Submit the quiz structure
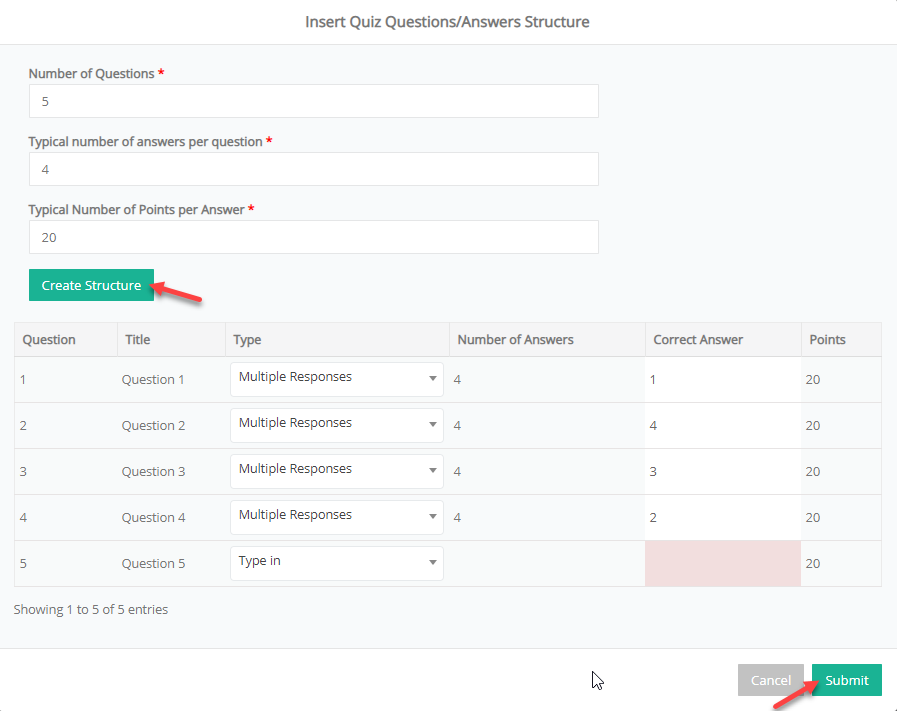This screenshot has width=897, height=711. [846, 680]
